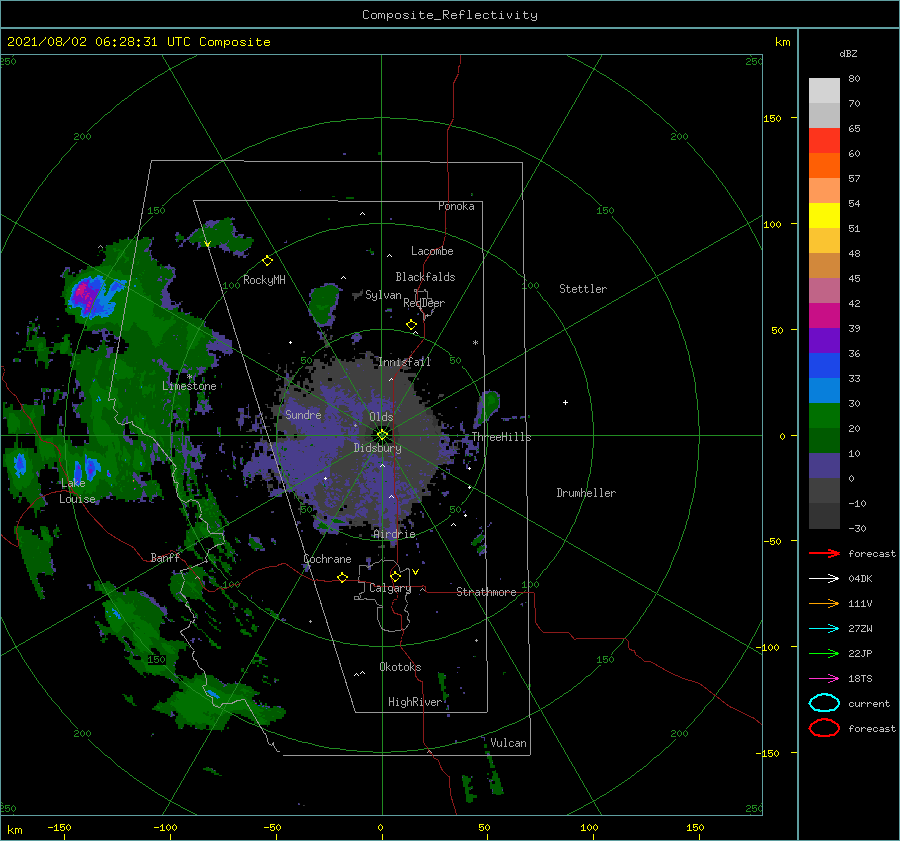Click the Lacombe city label
Viewport: 900px width, 841px height.
(x=432, y=251)
